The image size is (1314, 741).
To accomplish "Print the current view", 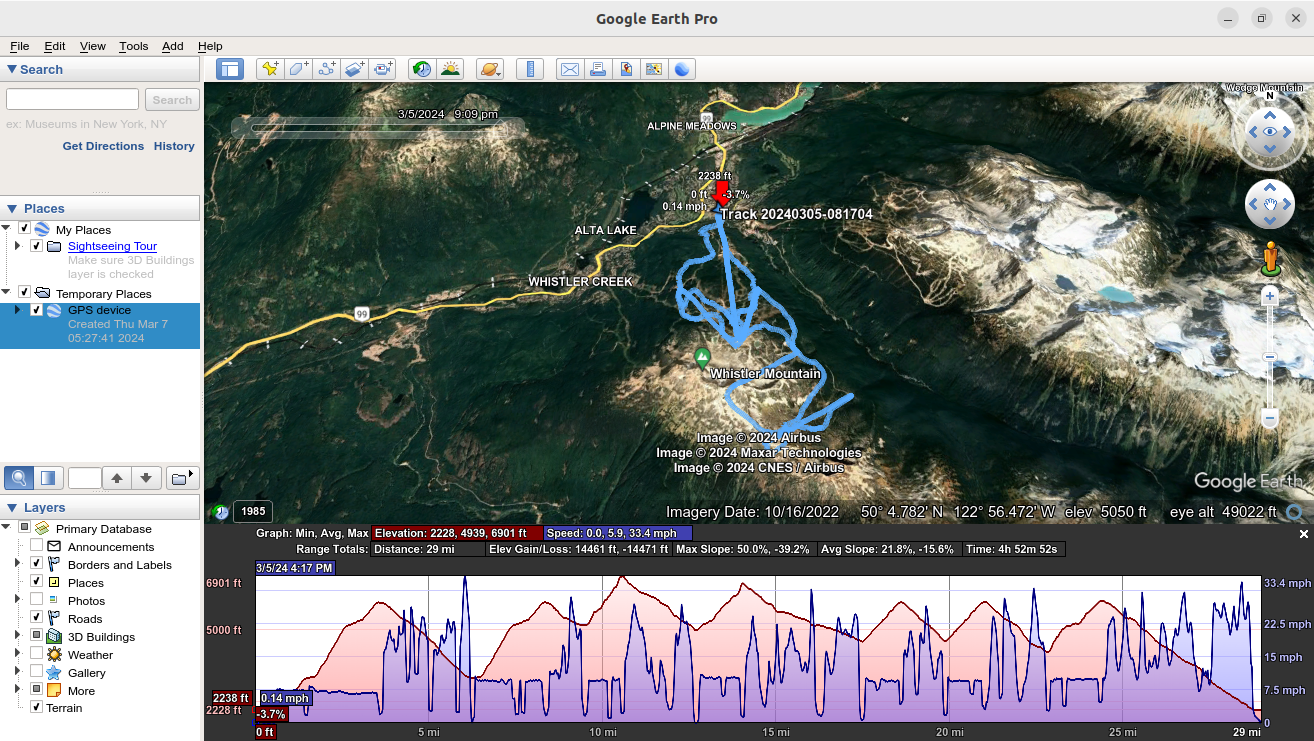I will [x=598, y=69].
